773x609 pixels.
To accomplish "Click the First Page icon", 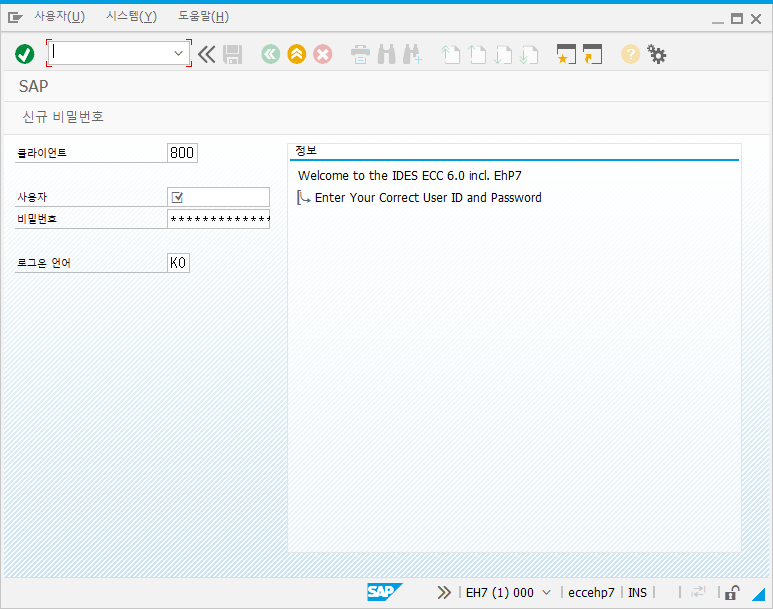I will [x=451, y=54].
